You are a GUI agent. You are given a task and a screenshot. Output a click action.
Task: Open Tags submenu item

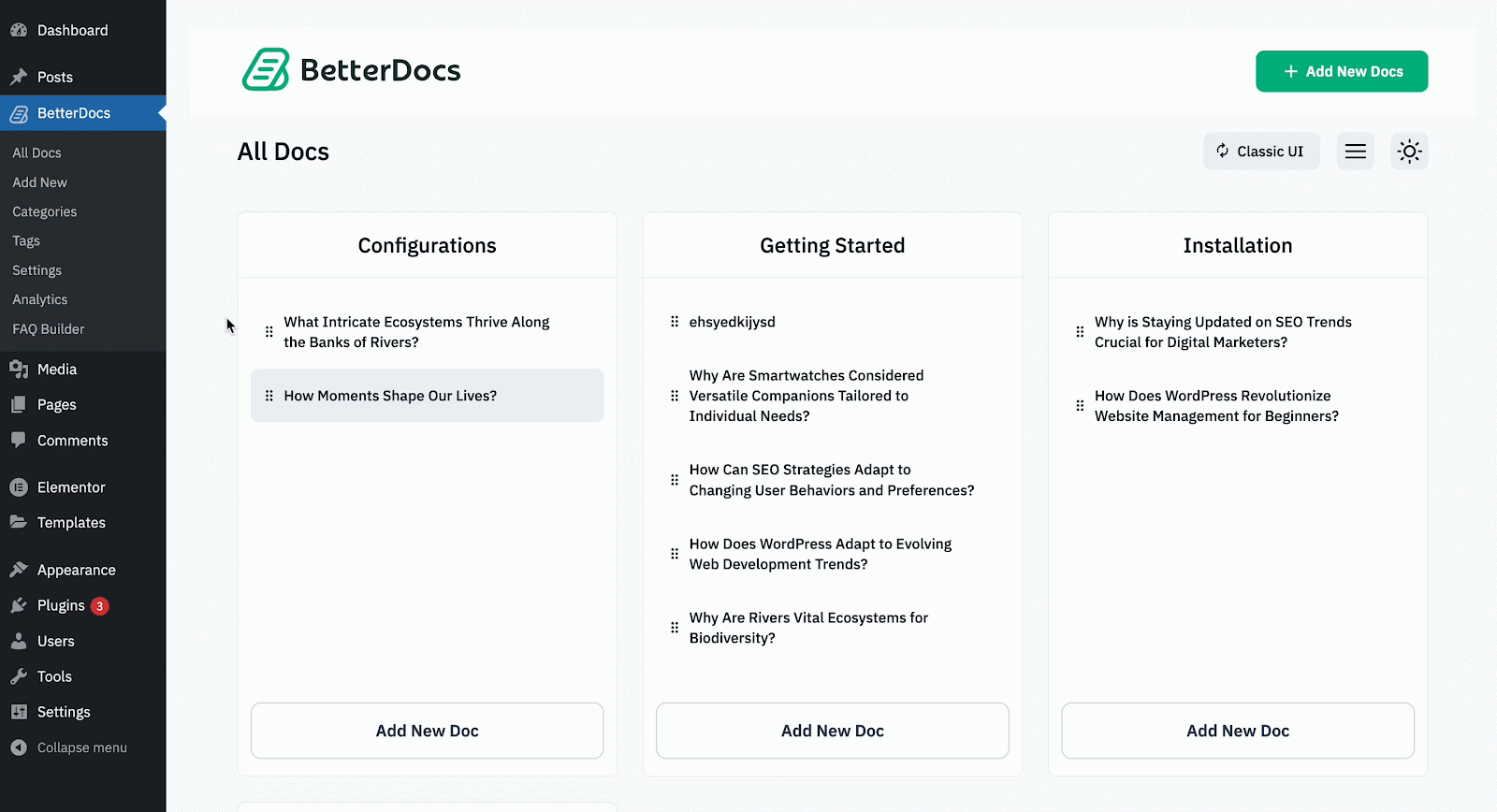click(x=26, y=240)
